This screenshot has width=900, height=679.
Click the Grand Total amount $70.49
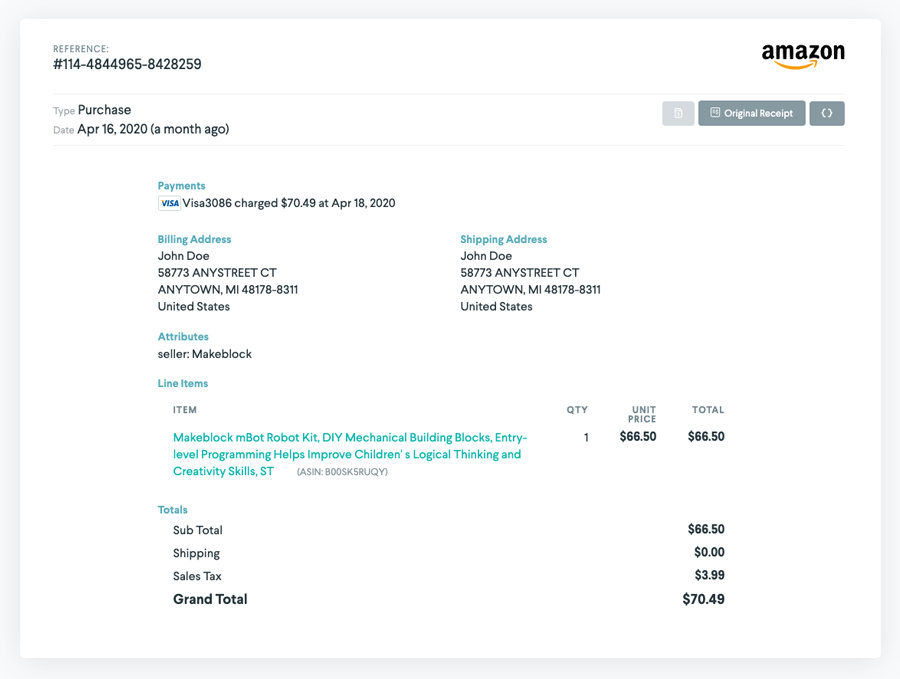706,599
